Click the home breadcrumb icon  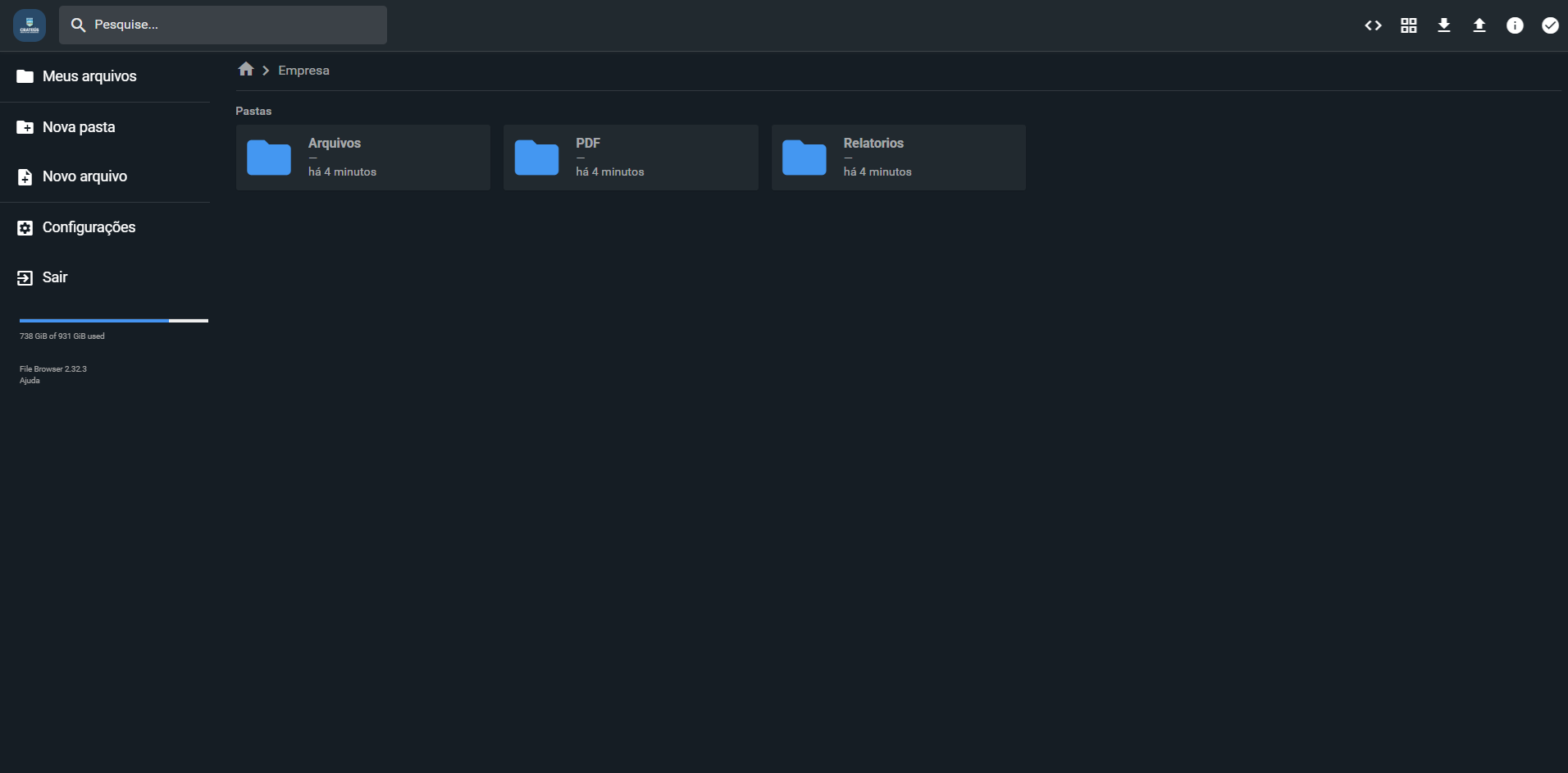click(x=245, y=70)
